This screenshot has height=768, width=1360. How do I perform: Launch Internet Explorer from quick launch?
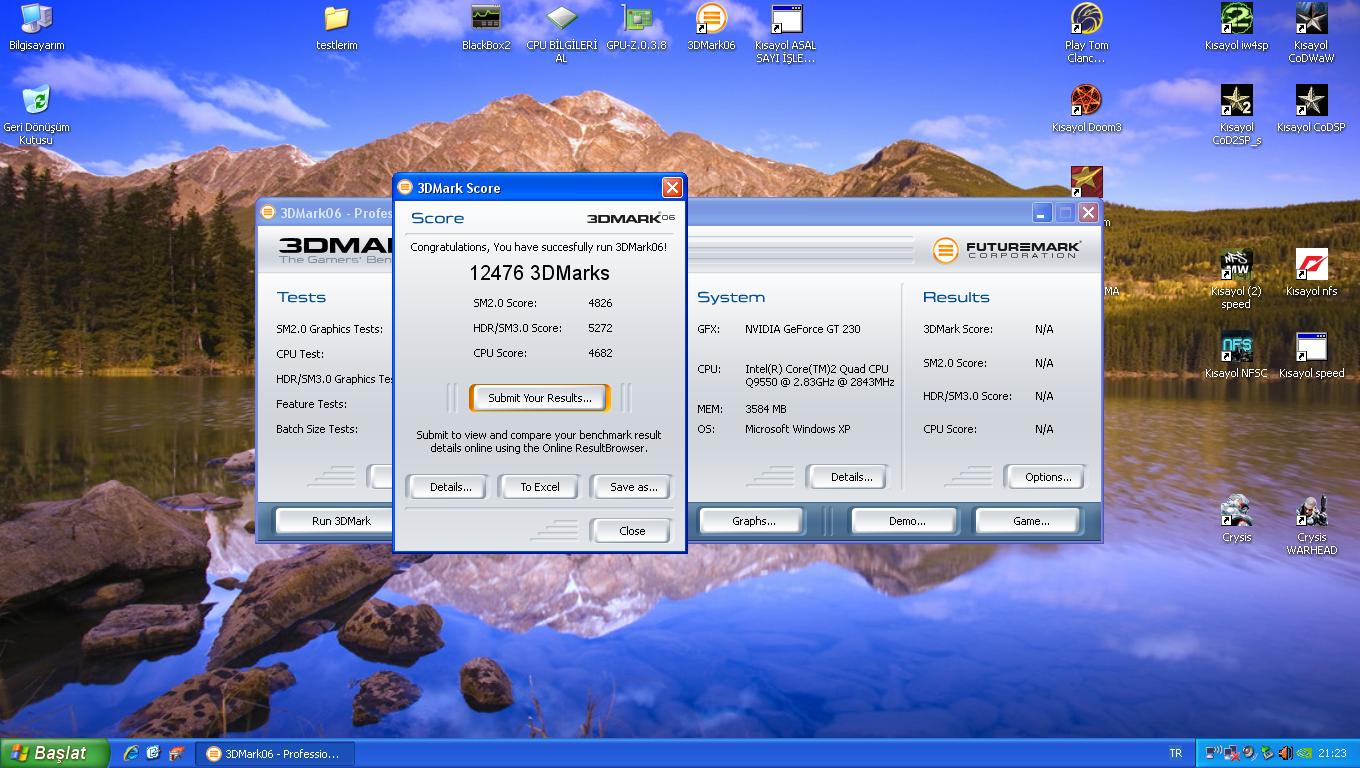point(131,753)
